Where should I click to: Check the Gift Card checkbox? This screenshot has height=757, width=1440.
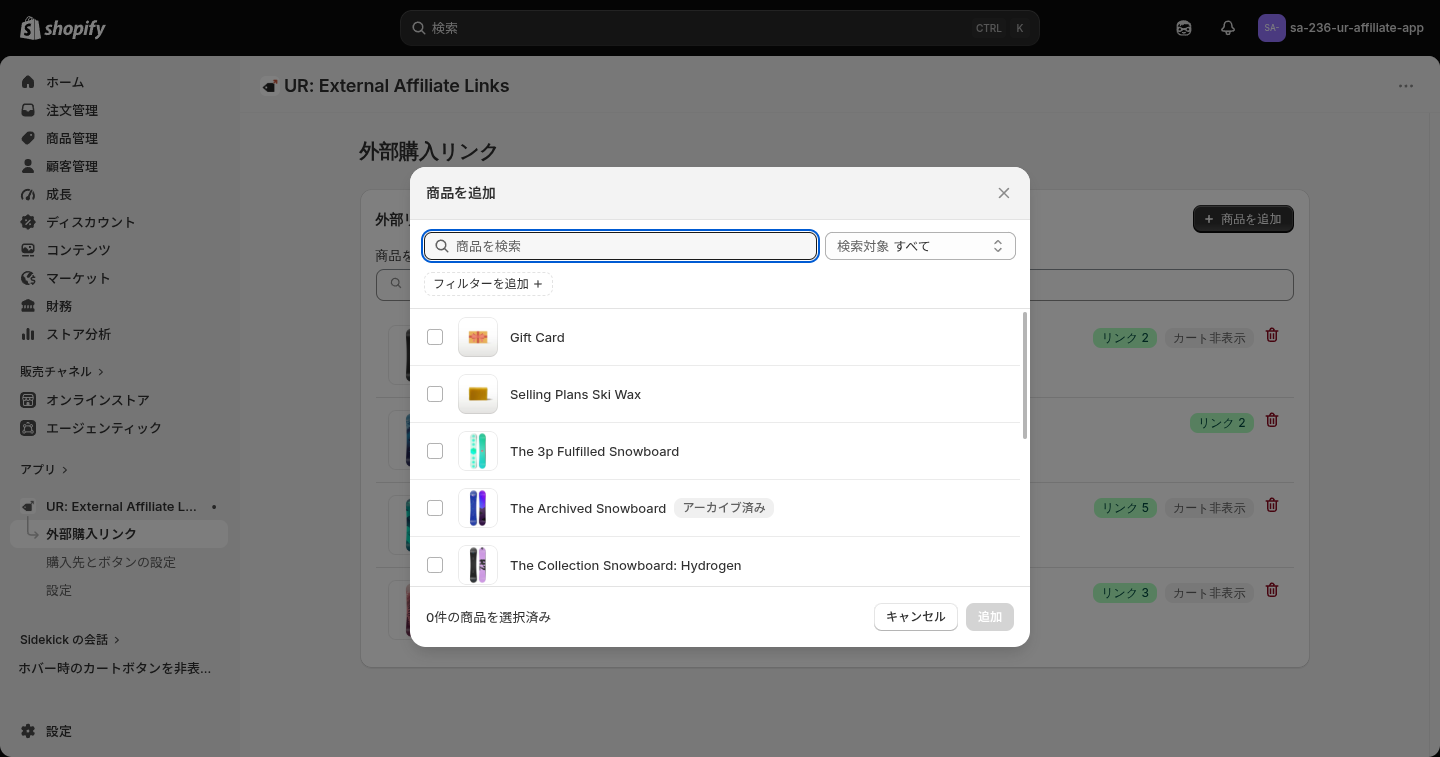point(435,337)
